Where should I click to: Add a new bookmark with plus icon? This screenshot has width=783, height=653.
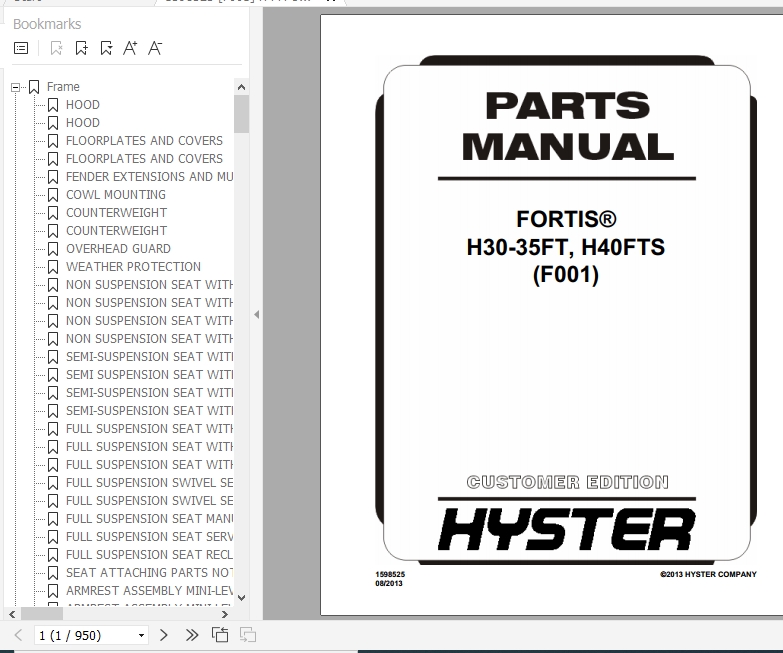coord(81,48)
